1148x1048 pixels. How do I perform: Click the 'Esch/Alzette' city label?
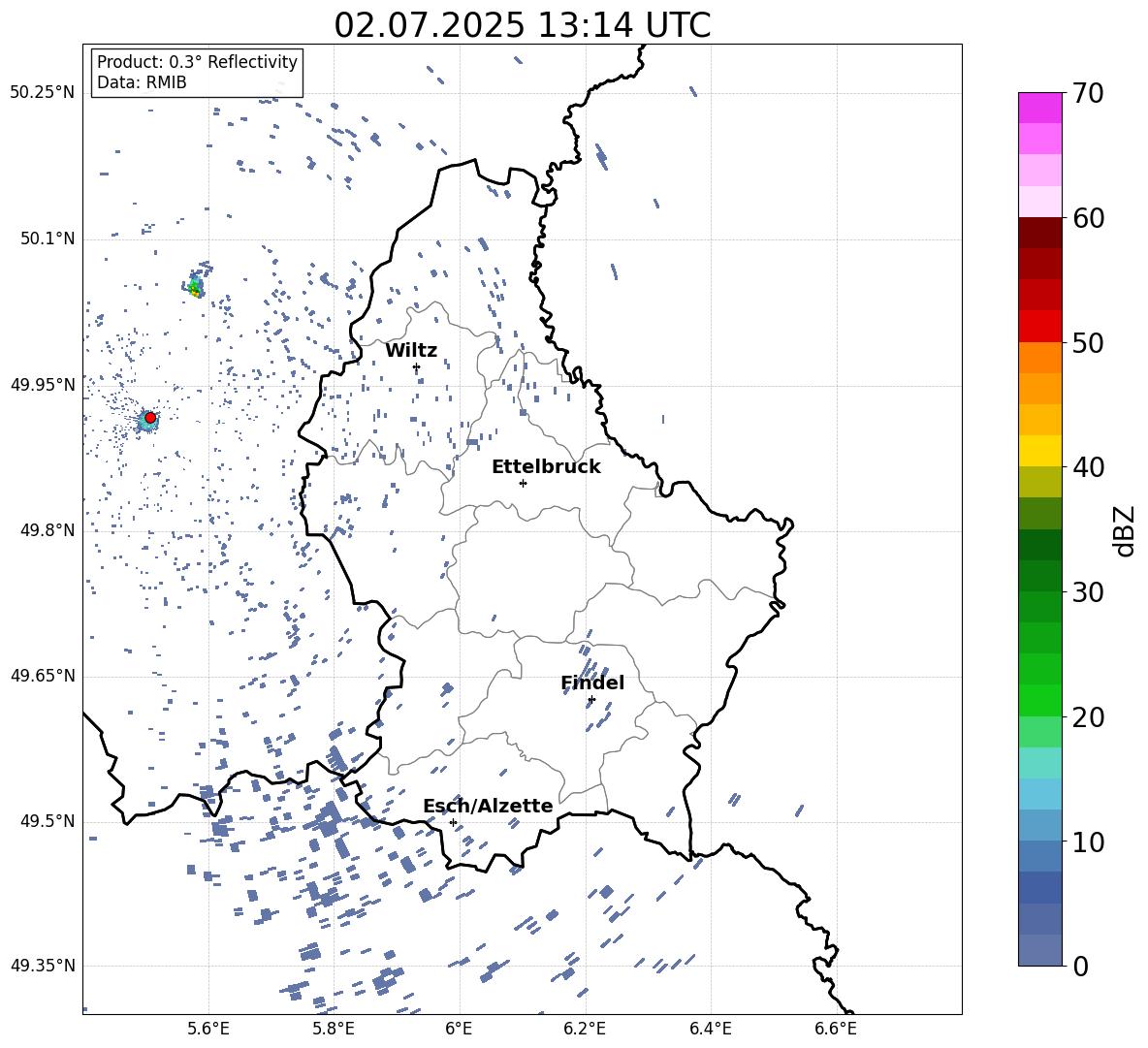488,806
